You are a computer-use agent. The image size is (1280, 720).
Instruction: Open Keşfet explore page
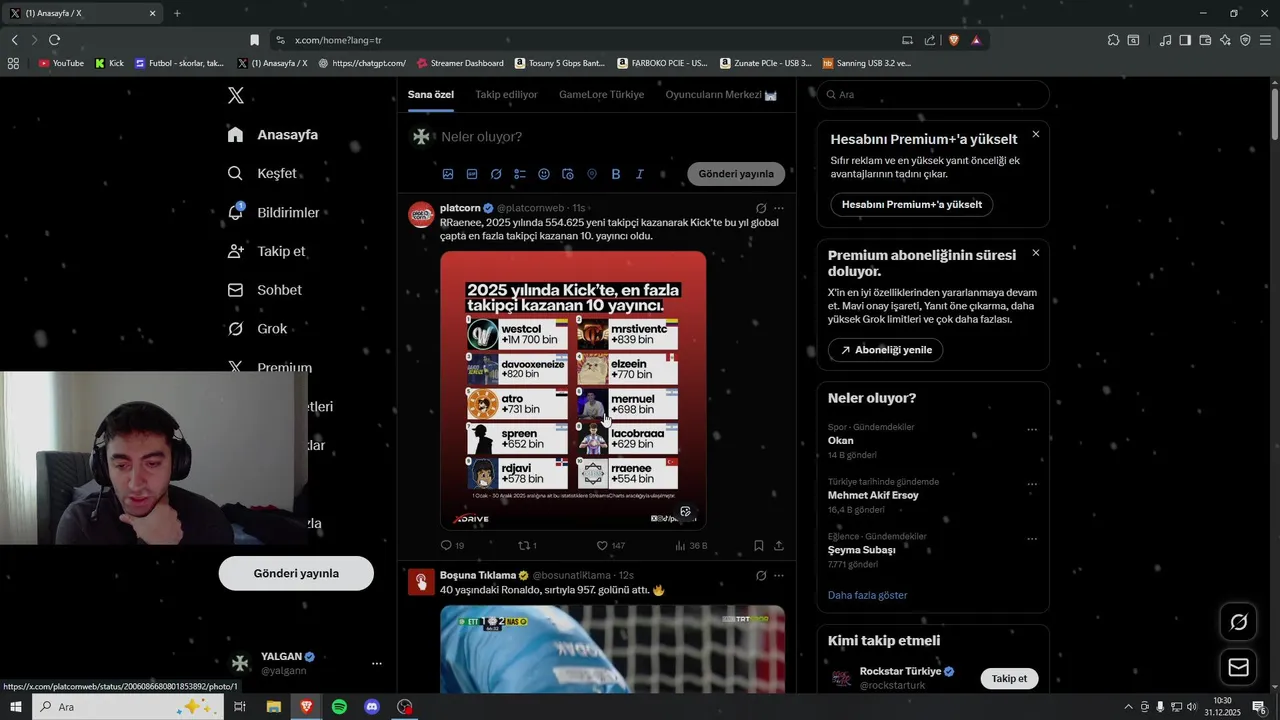[262, 173]
